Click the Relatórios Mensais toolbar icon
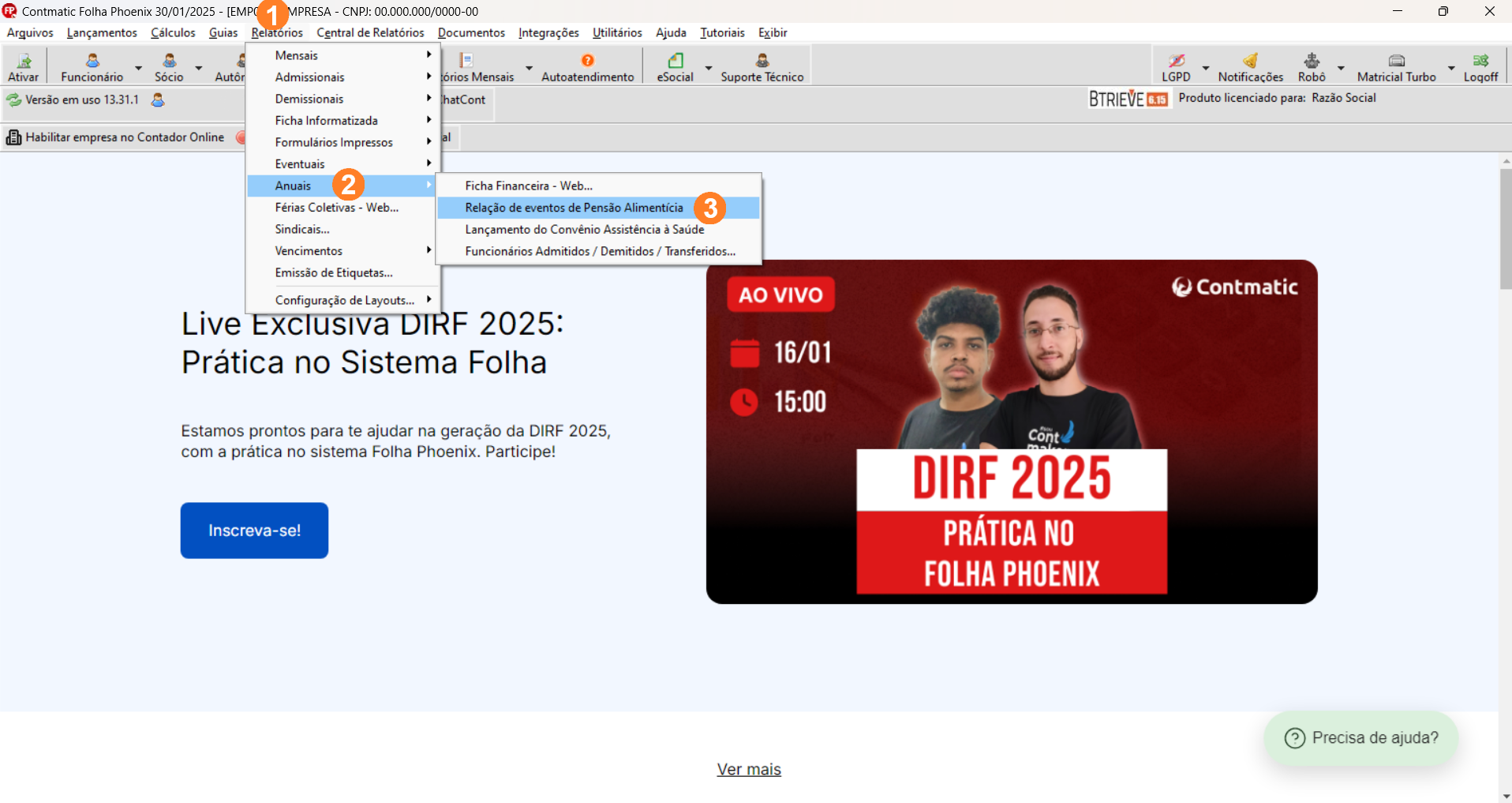This screenshot has height=803, width=1512. coord(466,61)
